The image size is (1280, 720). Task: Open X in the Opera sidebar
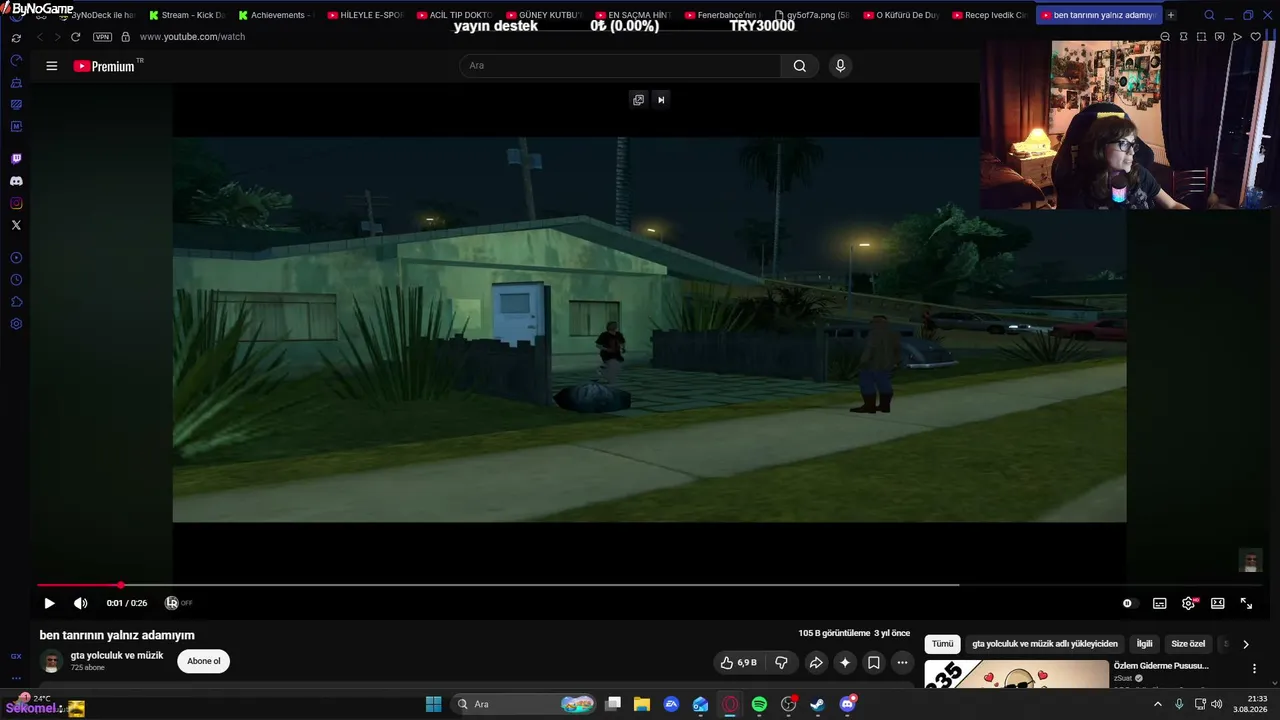click(x=16, y=225)
